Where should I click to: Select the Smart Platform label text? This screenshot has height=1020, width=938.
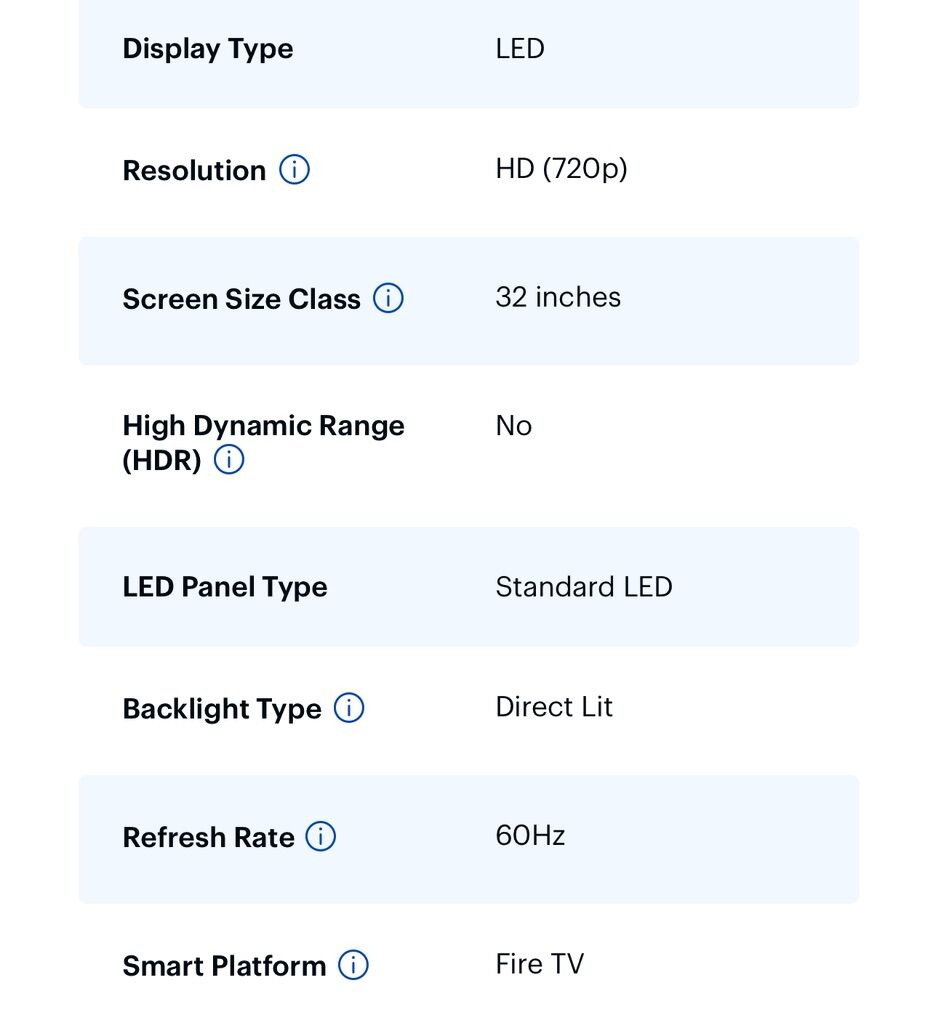(x=224, y=966)
